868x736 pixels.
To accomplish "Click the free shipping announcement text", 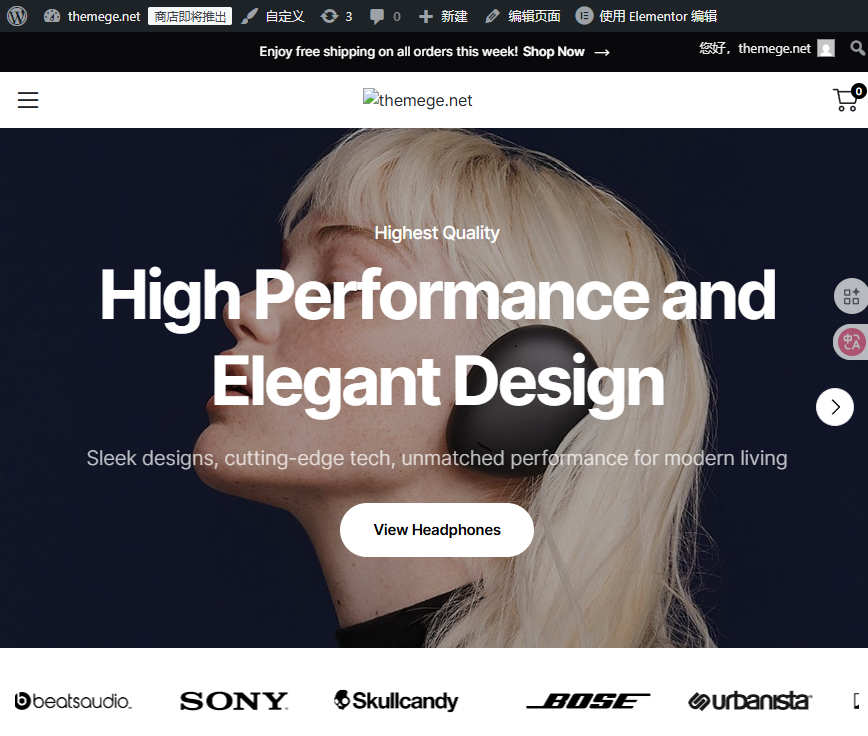I will tap(389, 52).
